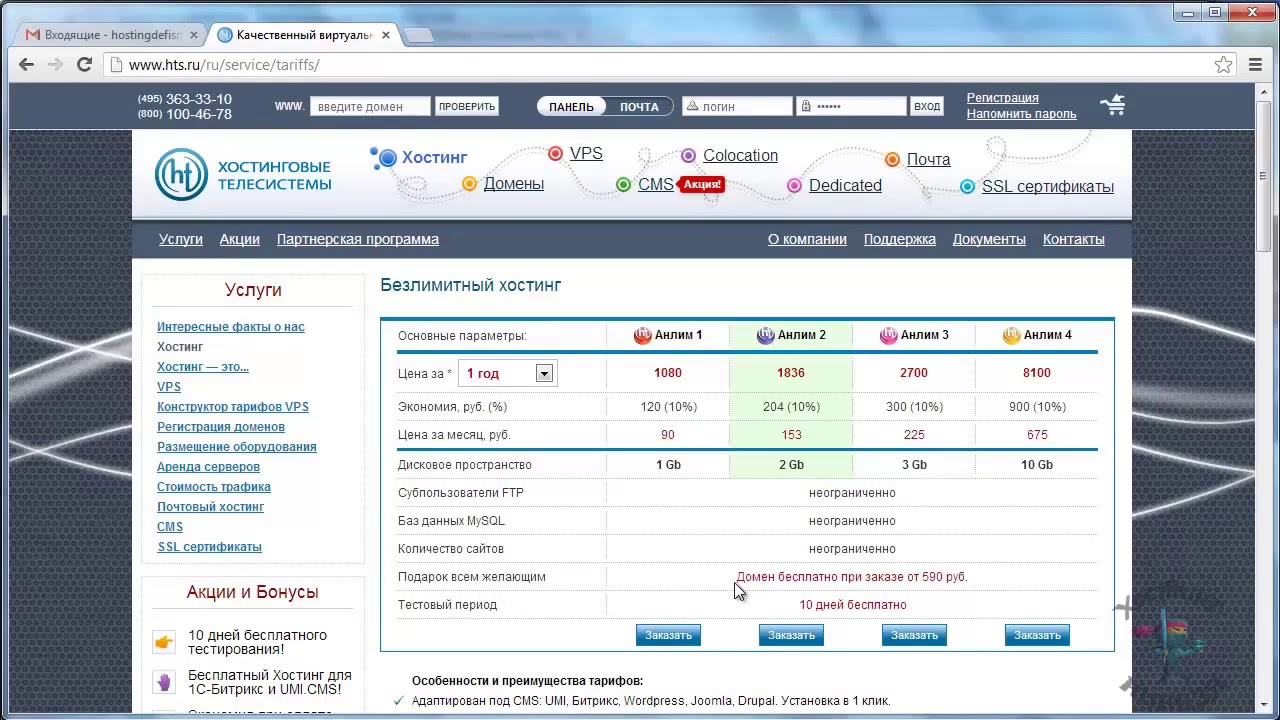Open the Поддержка menu item
Viewport: 1280px width, 720px height.
(900, 239)
